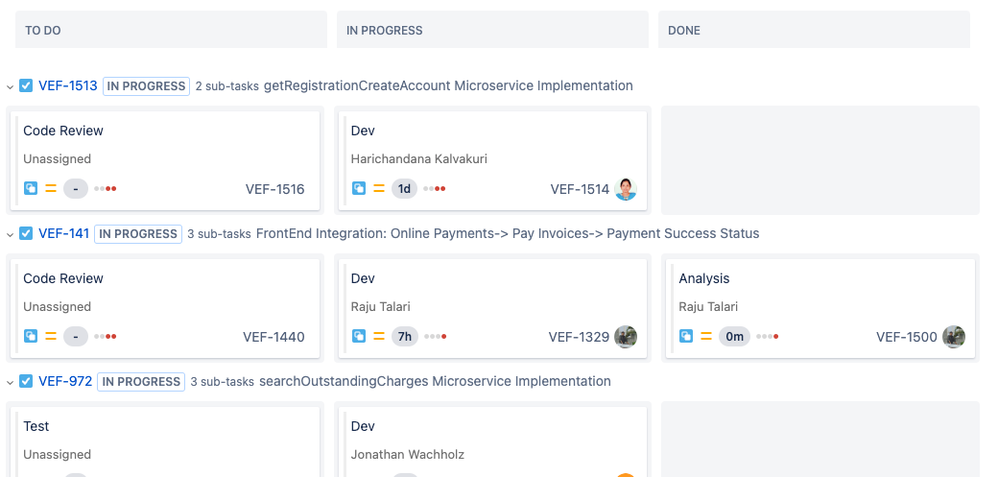Open VEF-1440 issue key on card

point(274,336)
